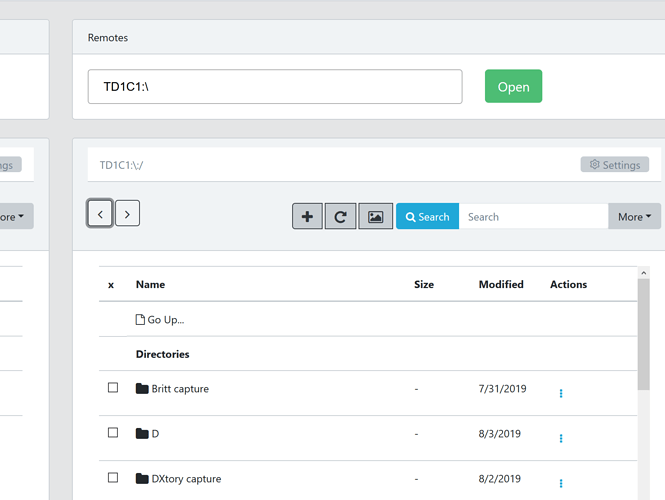Open actions menu for Britt capture
Screen dimensions: 665x500
pyautogui.click(x=561, y=393)
